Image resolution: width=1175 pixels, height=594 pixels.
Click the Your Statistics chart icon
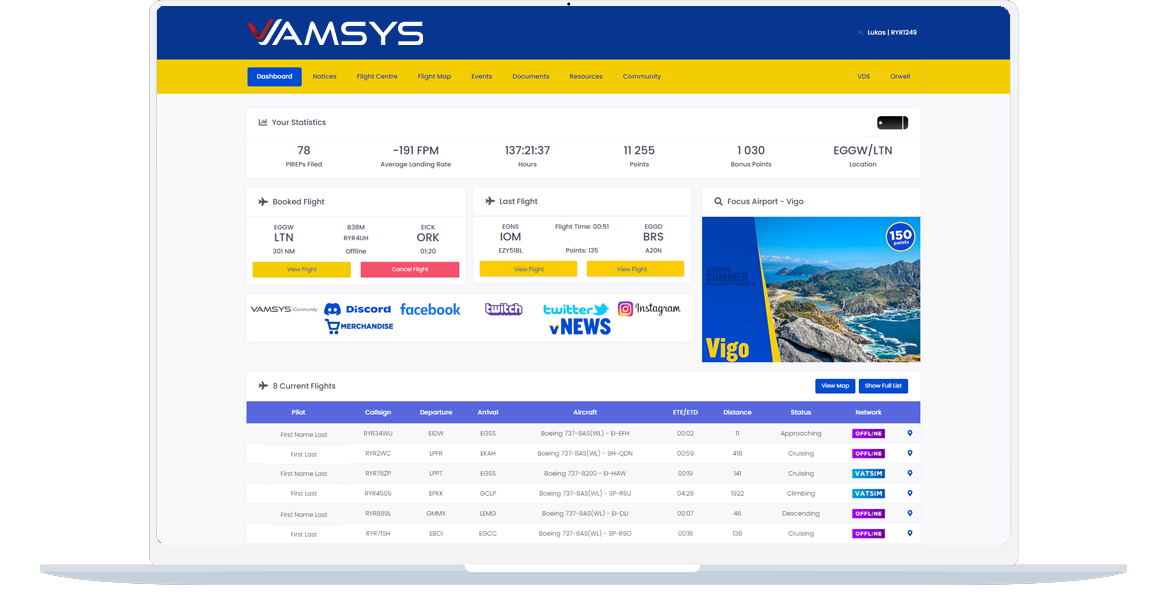click(263, 122)
